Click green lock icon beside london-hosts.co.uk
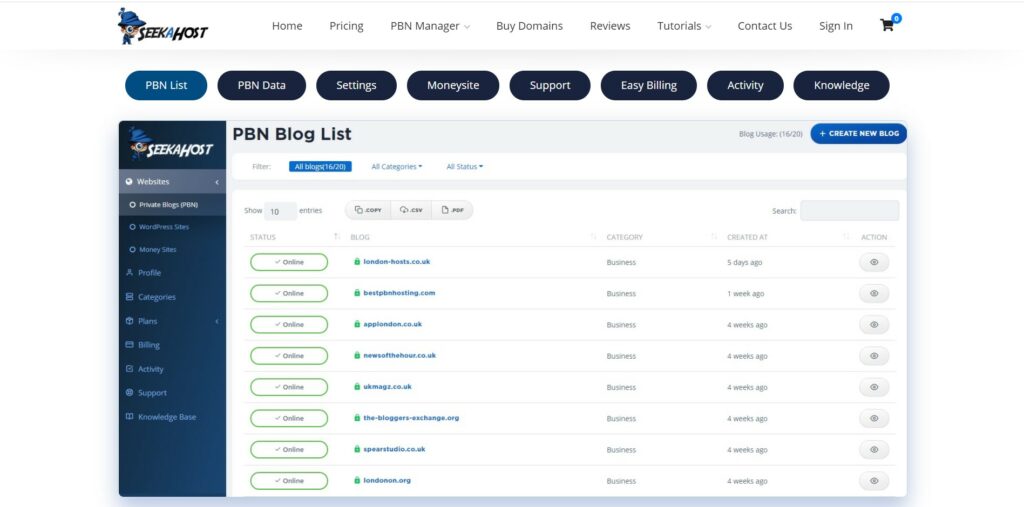Screen dimensions: 1024x507 tap(357, 262)
